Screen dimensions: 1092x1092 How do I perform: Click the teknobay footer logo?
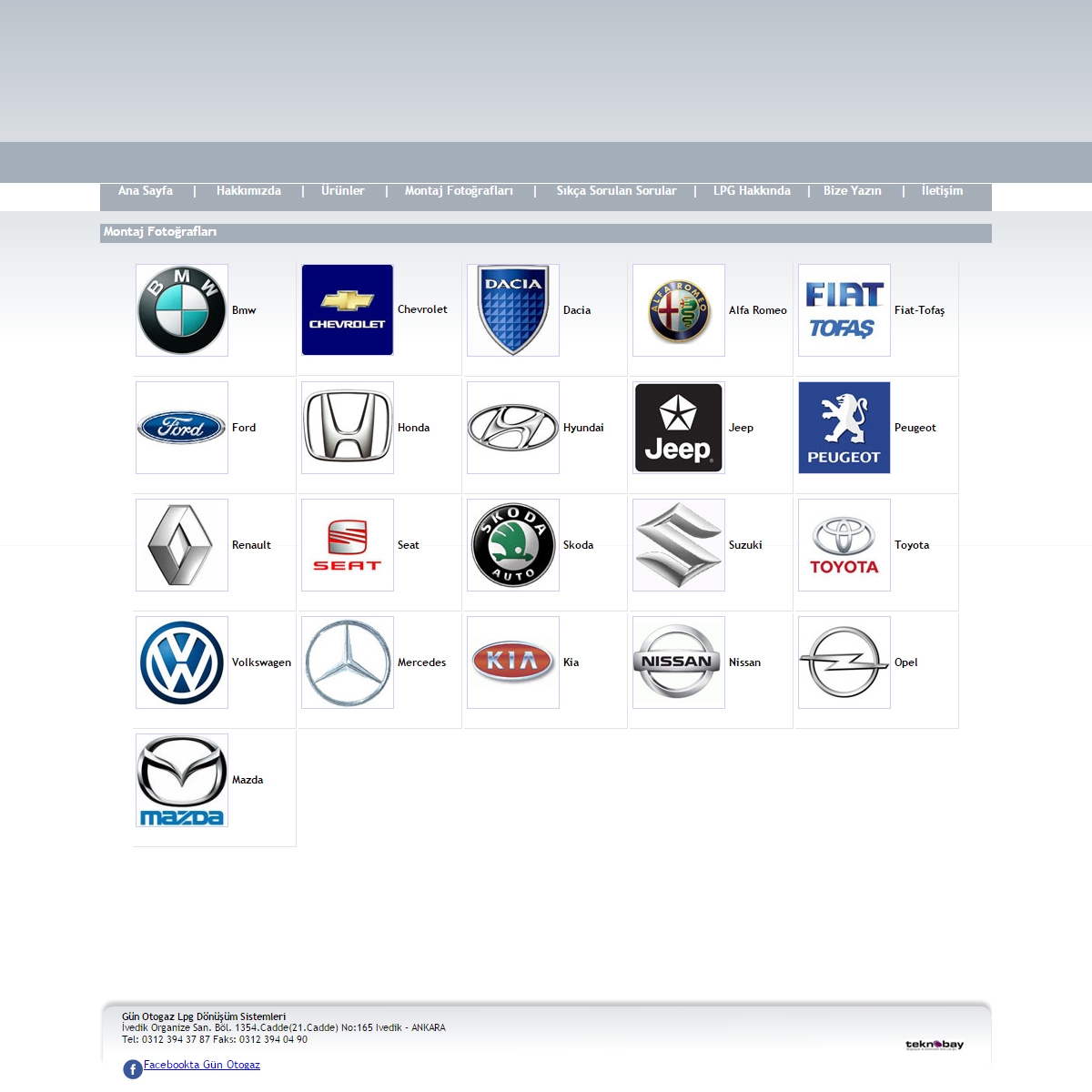point(935,1045)
